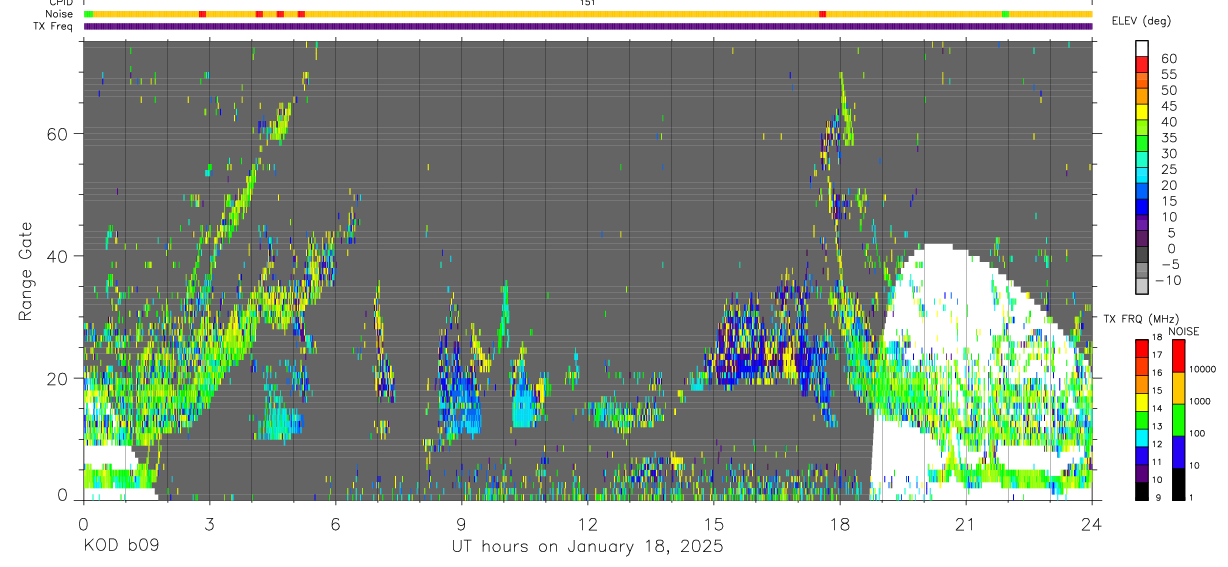Click the x-axis tick label '9'
Screen dimensions: 1228x567
(461, 523)
